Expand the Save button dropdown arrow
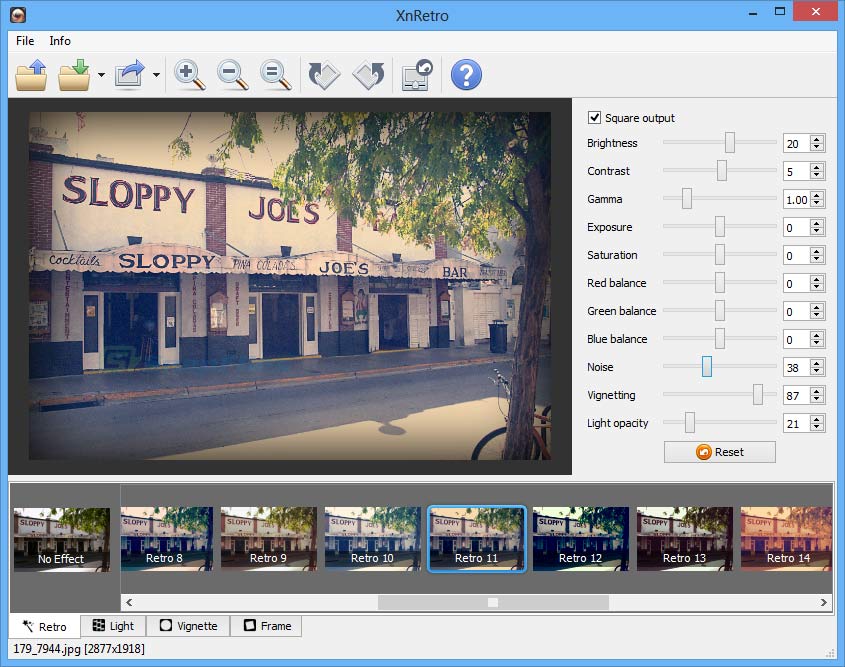 (101, 76)
